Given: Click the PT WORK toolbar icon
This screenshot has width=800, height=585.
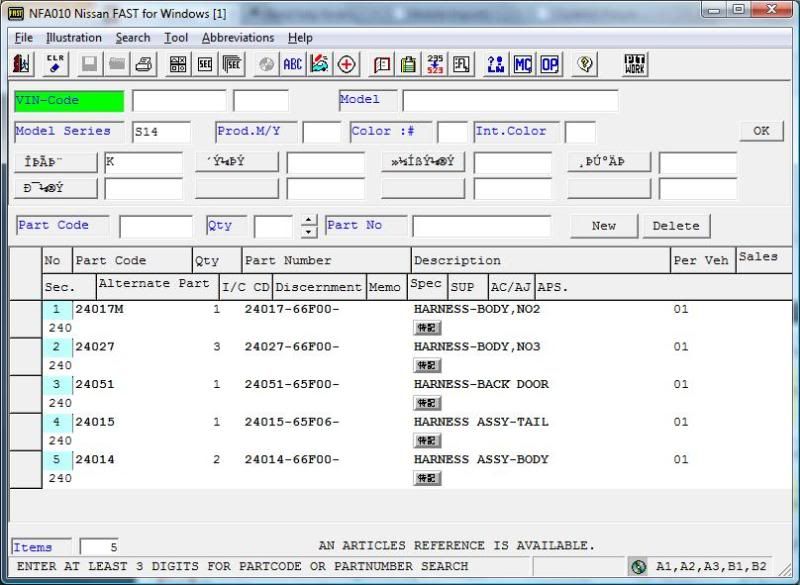Looking at the screenshot, I should click(x=635, y=64).
